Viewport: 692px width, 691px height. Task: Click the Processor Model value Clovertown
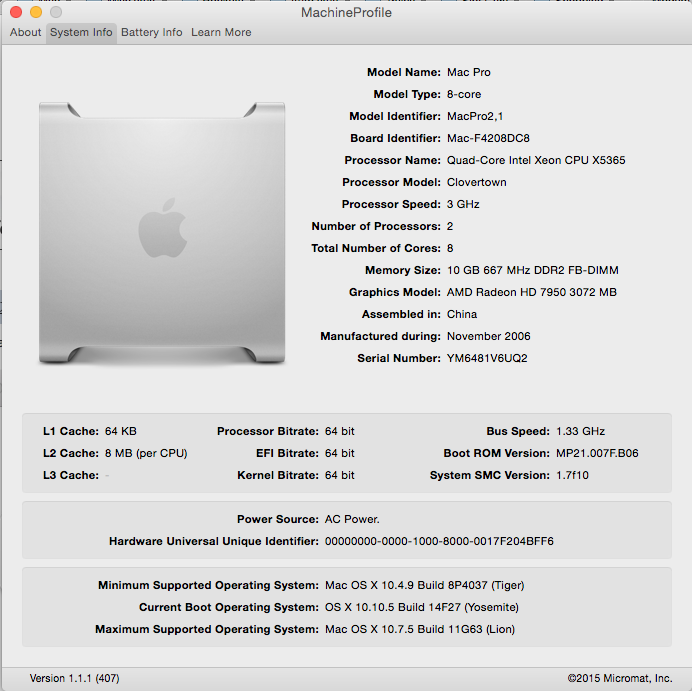[x=476, y=182]
